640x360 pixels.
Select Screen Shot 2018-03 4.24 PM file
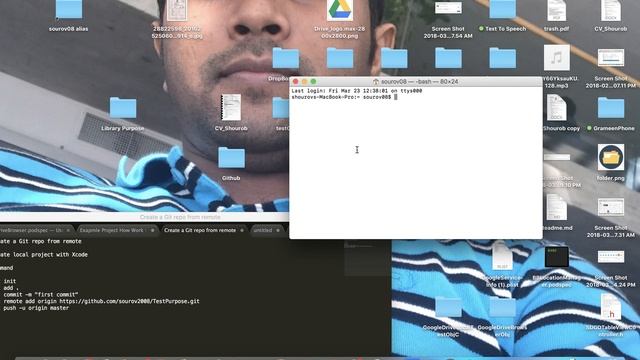click(611, 257)
